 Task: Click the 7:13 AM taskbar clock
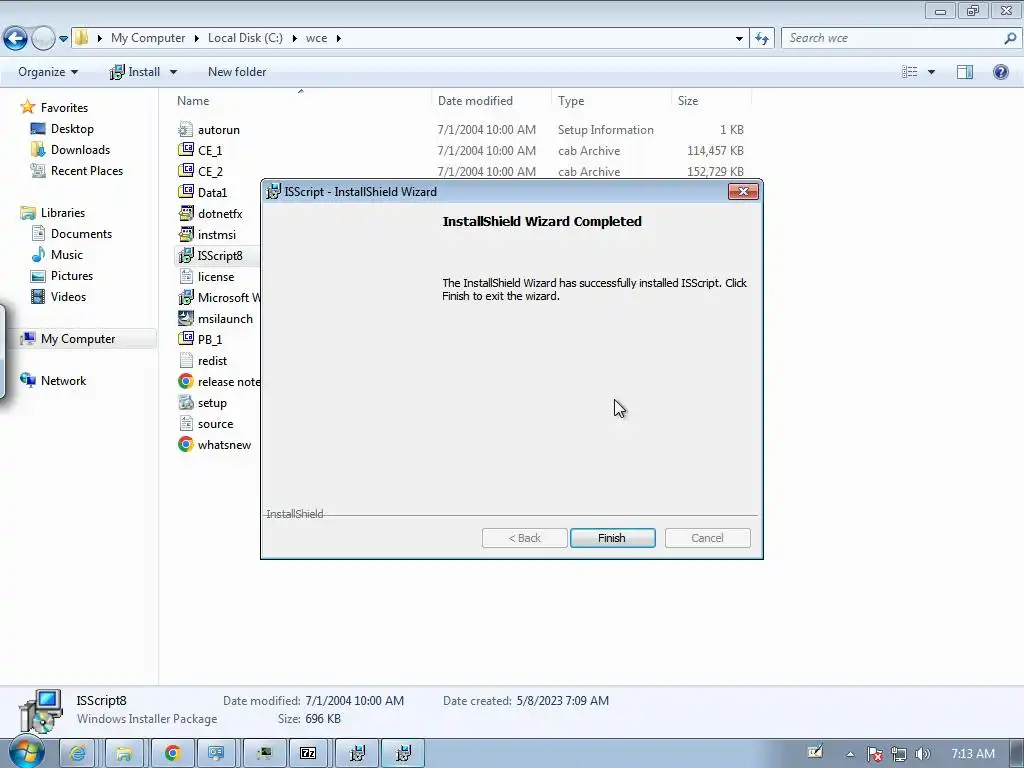[x=972, y=754]
